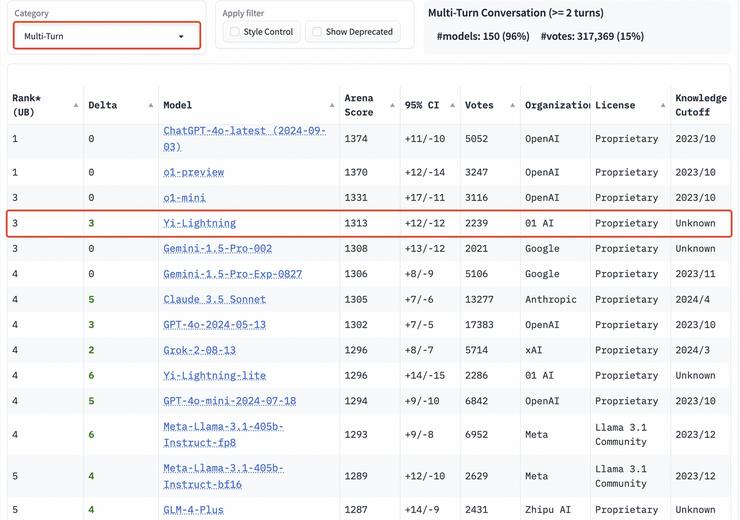Open the Yi-Lightning-lite model link
This screenshot has height=520, width=740.
(x=215, y=376)
